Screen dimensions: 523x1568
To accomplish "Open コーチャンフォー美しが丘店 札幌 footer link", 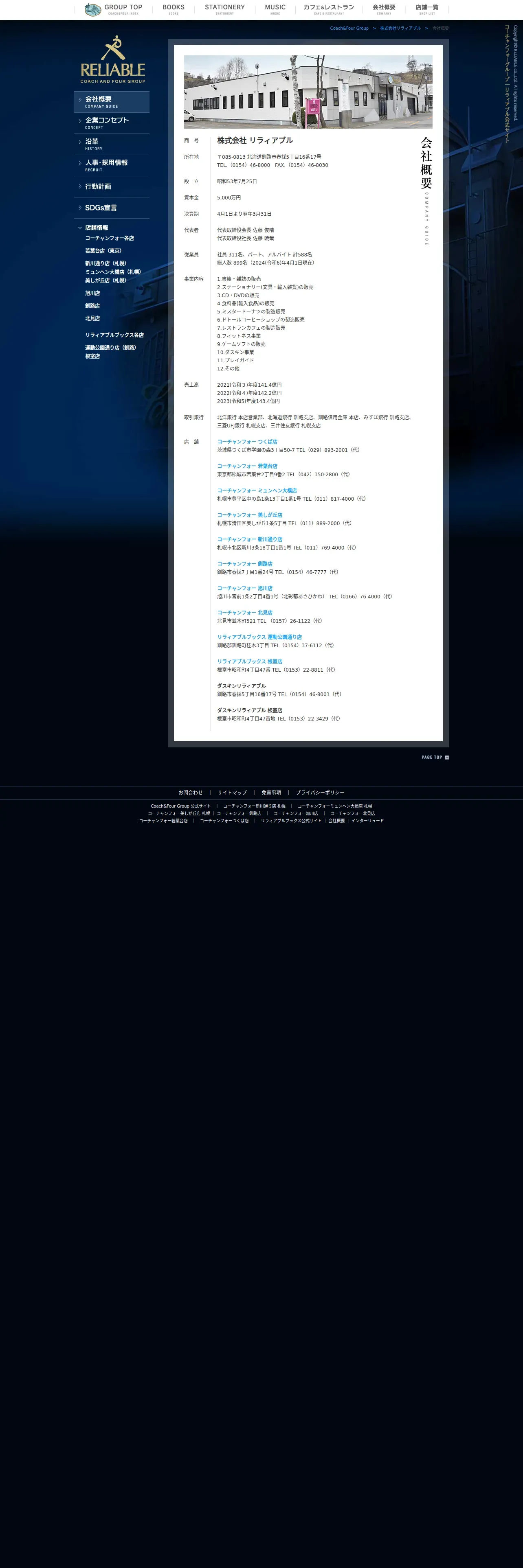I will 179,813.
